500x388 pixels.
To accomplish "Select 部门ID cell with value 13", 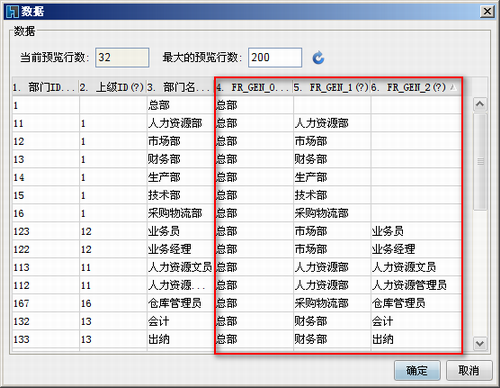I will 46,160.
